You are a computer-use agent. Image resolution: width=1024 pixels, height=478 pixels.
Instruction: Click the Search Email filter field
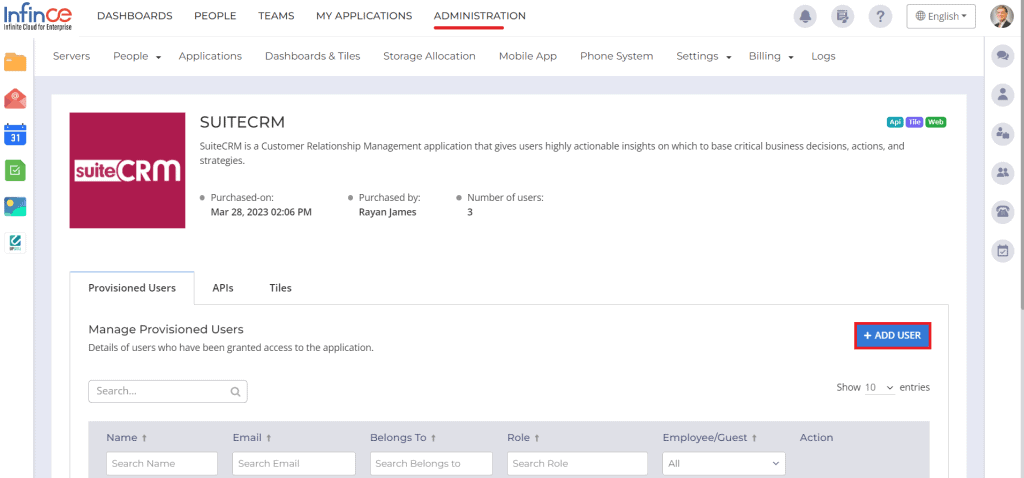coord(294,464)
